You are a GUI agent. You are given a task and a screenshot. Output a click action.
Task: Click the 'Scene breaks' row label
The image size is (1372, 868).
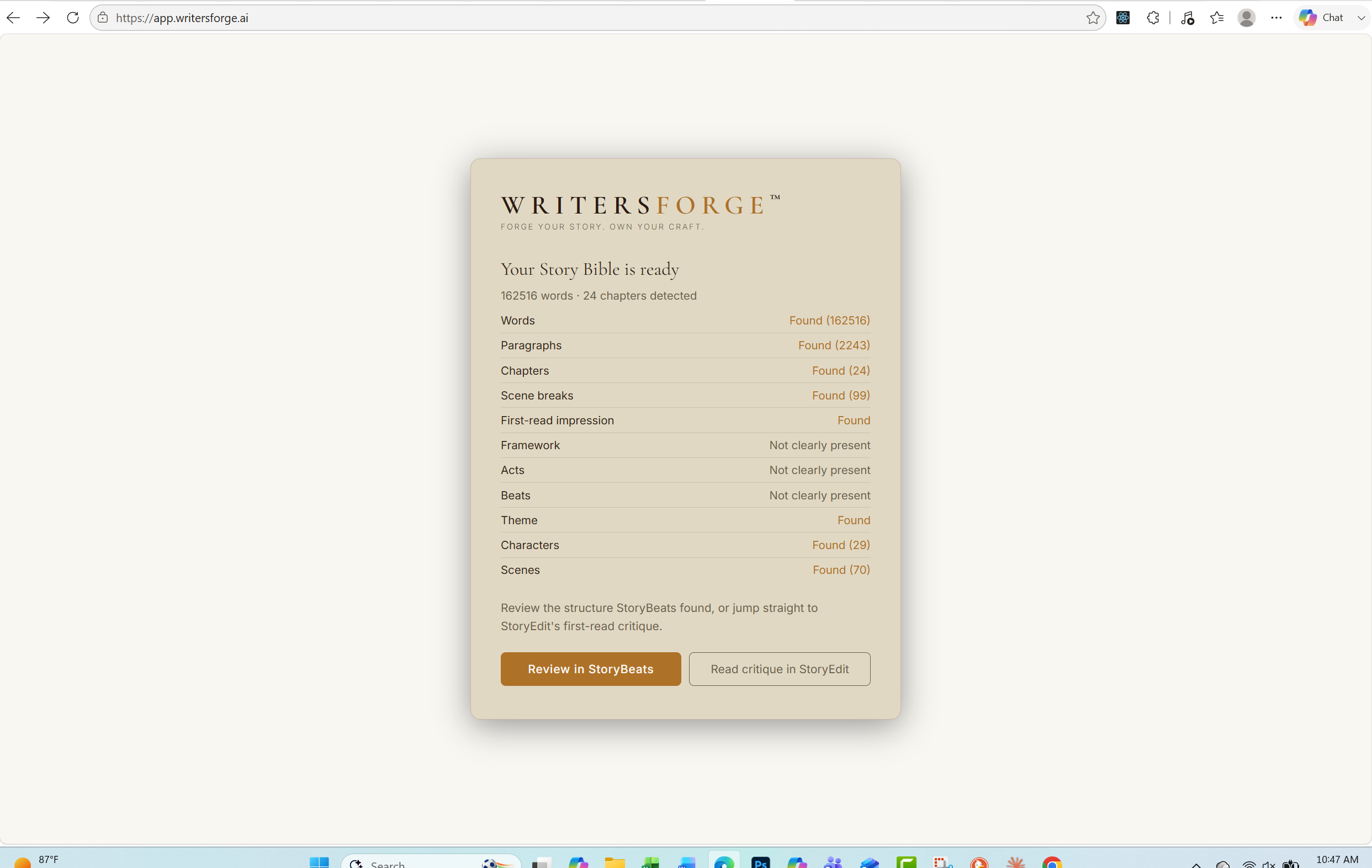pyautogui.click(x=537, y=395)
